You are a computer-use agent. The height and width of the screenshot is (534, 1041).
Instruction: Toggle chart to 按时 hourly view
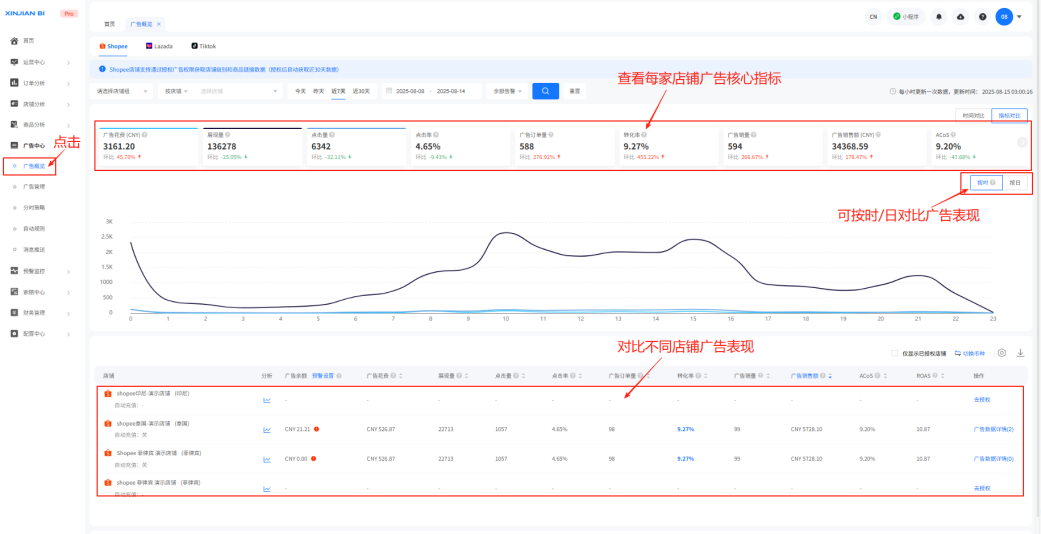[x=986, y=183]
